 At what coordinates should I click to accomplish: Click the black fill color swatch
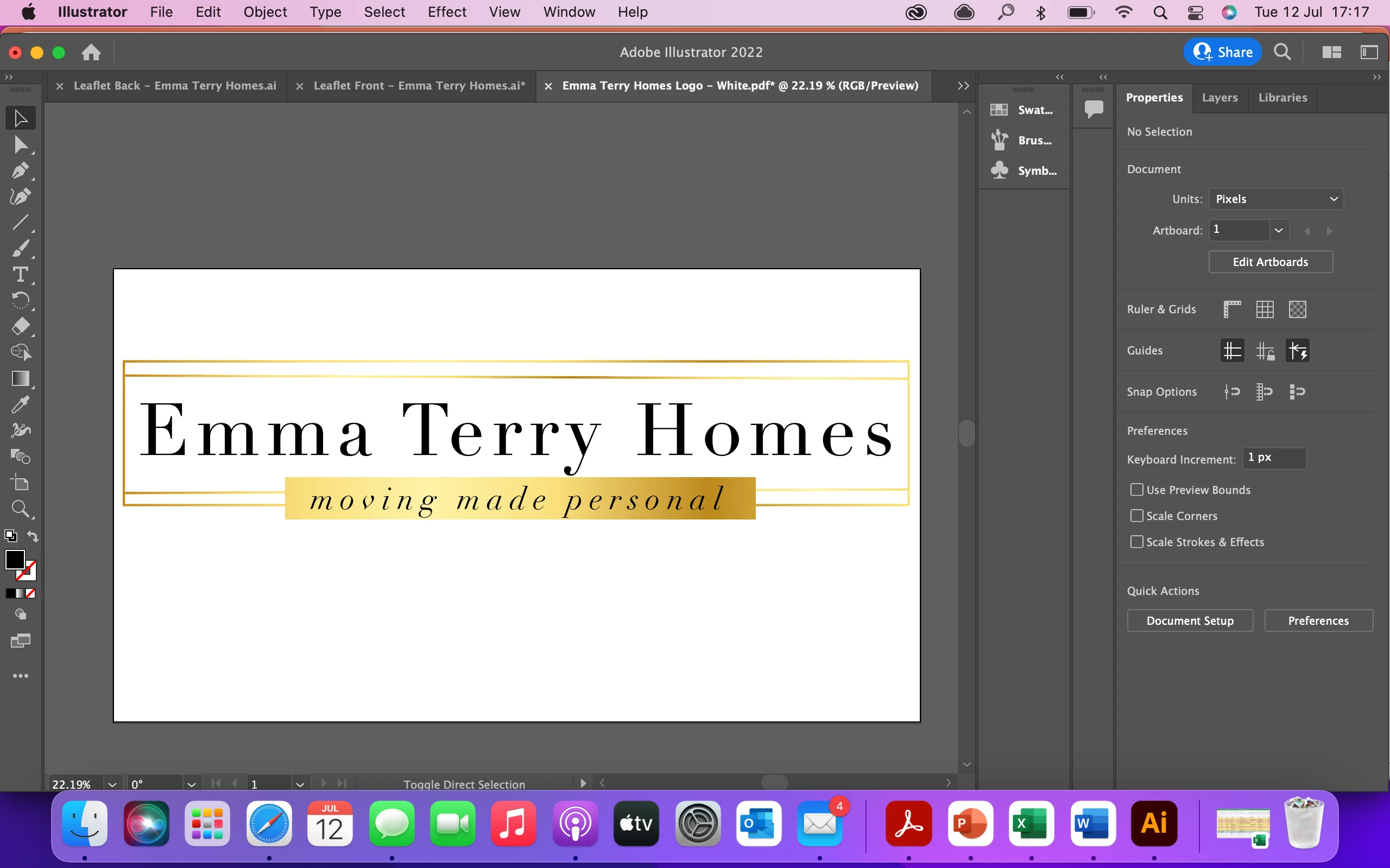pos(14,560)
